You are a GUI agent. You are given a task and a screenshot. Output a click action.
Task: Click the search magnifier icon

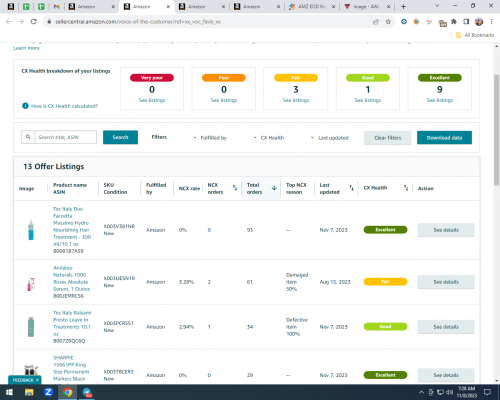28,137
